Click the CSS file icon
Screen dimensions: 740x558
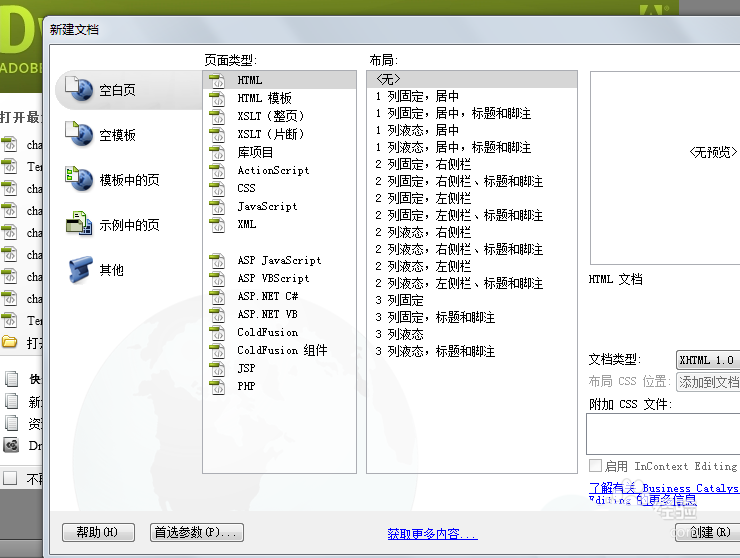[x=218, y=188]
